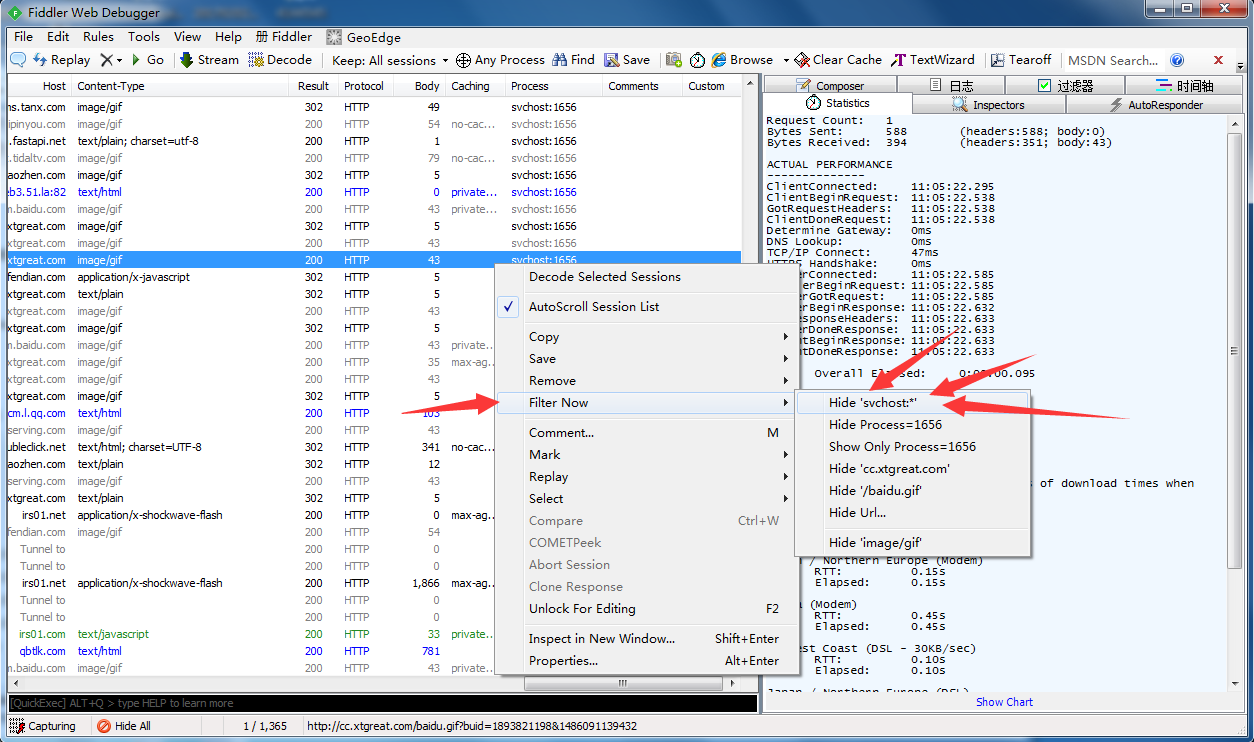Sort sessions by Result column header

314,86
